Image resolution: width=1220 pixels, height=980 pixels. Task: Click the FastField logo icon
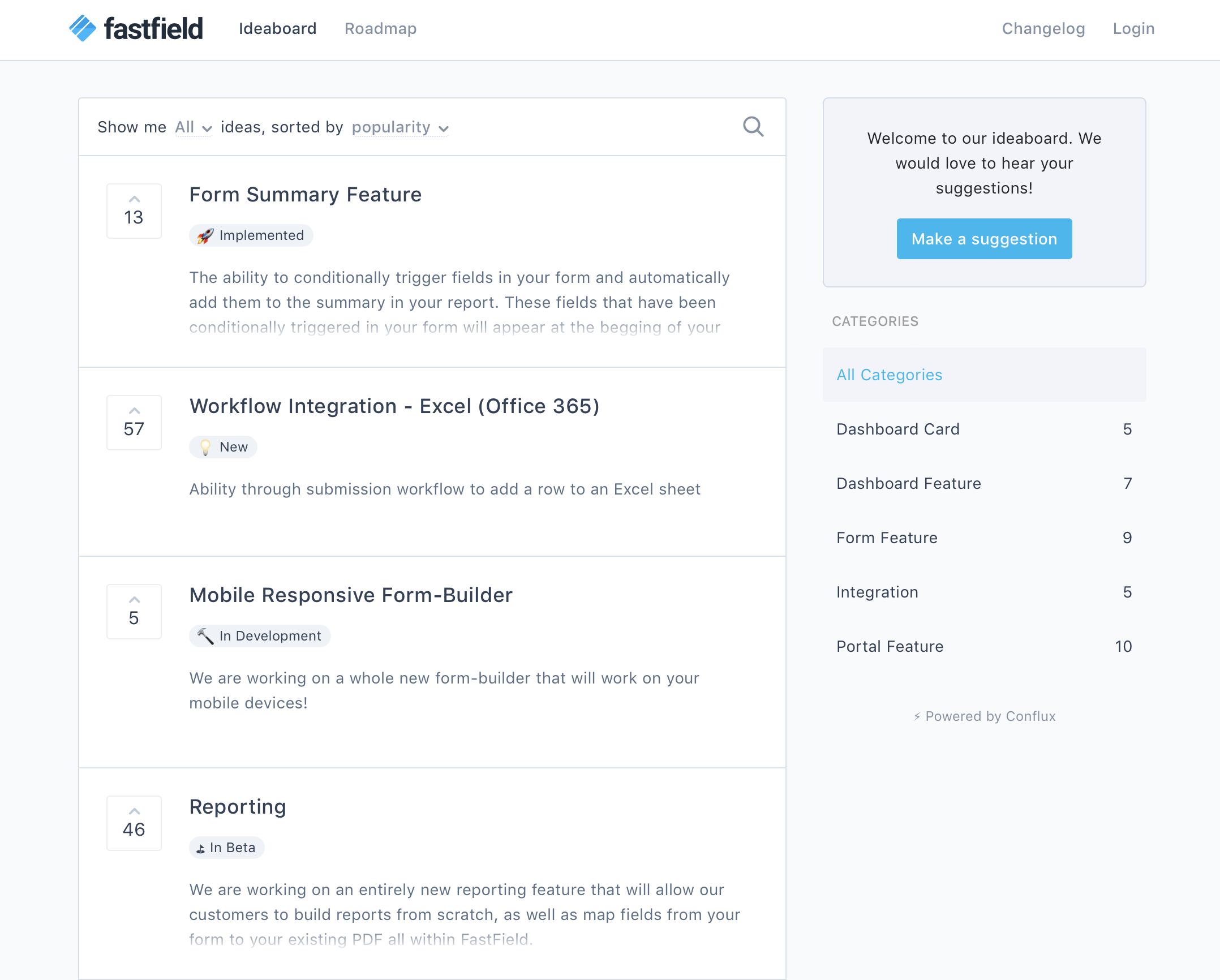82,27
